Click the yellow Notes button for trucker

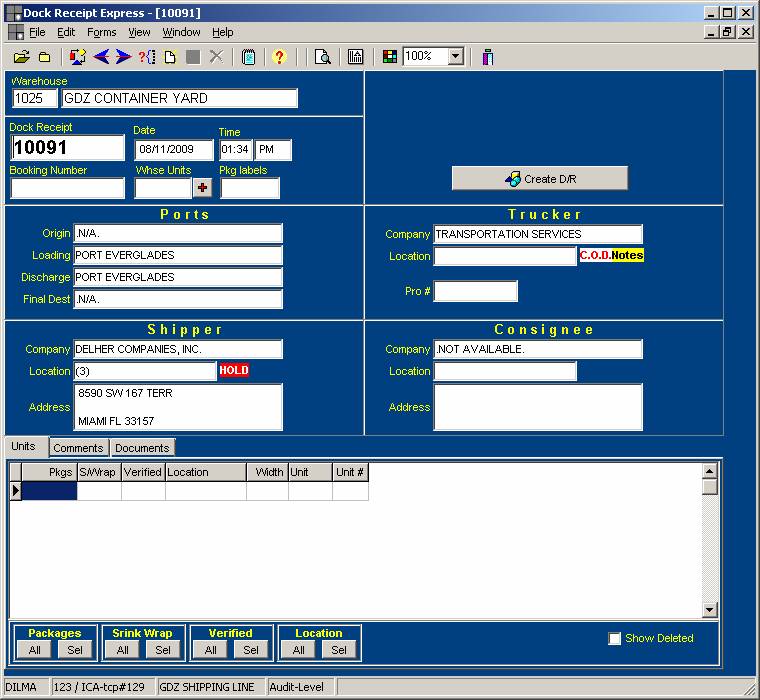(628, 256)
